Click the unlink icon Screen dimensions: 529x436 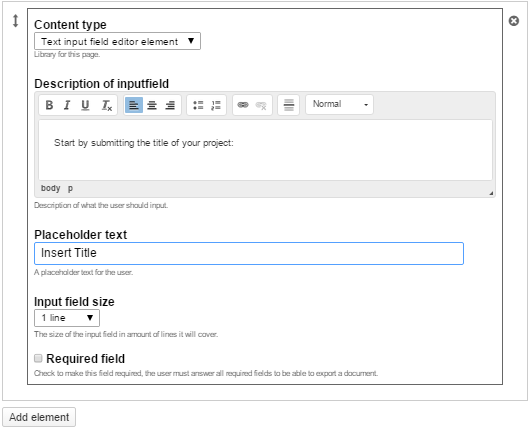coord(261,105)
